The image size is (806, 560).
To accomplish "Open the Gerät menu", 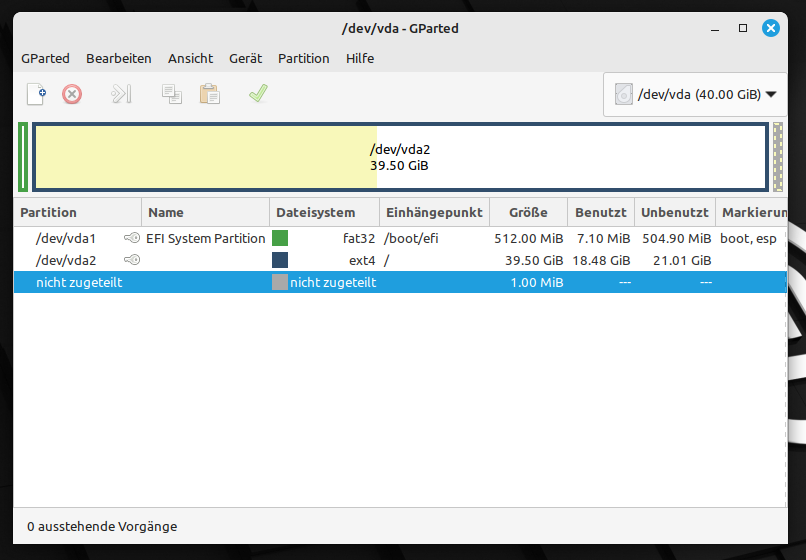I will [245, 59].
